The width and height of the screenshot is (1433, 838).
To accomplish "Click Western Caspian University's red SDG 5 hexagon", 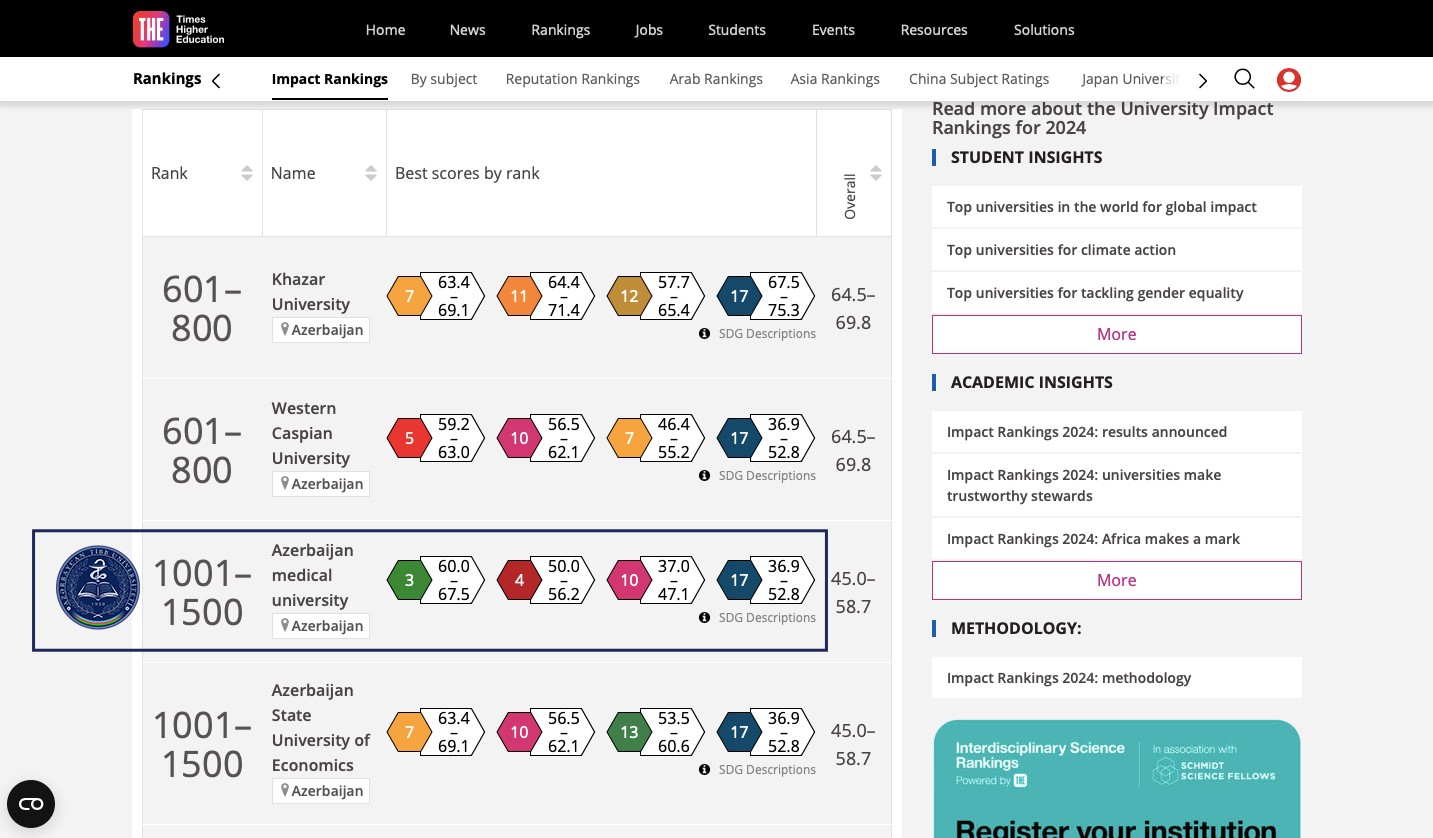I will coord(409,438).
